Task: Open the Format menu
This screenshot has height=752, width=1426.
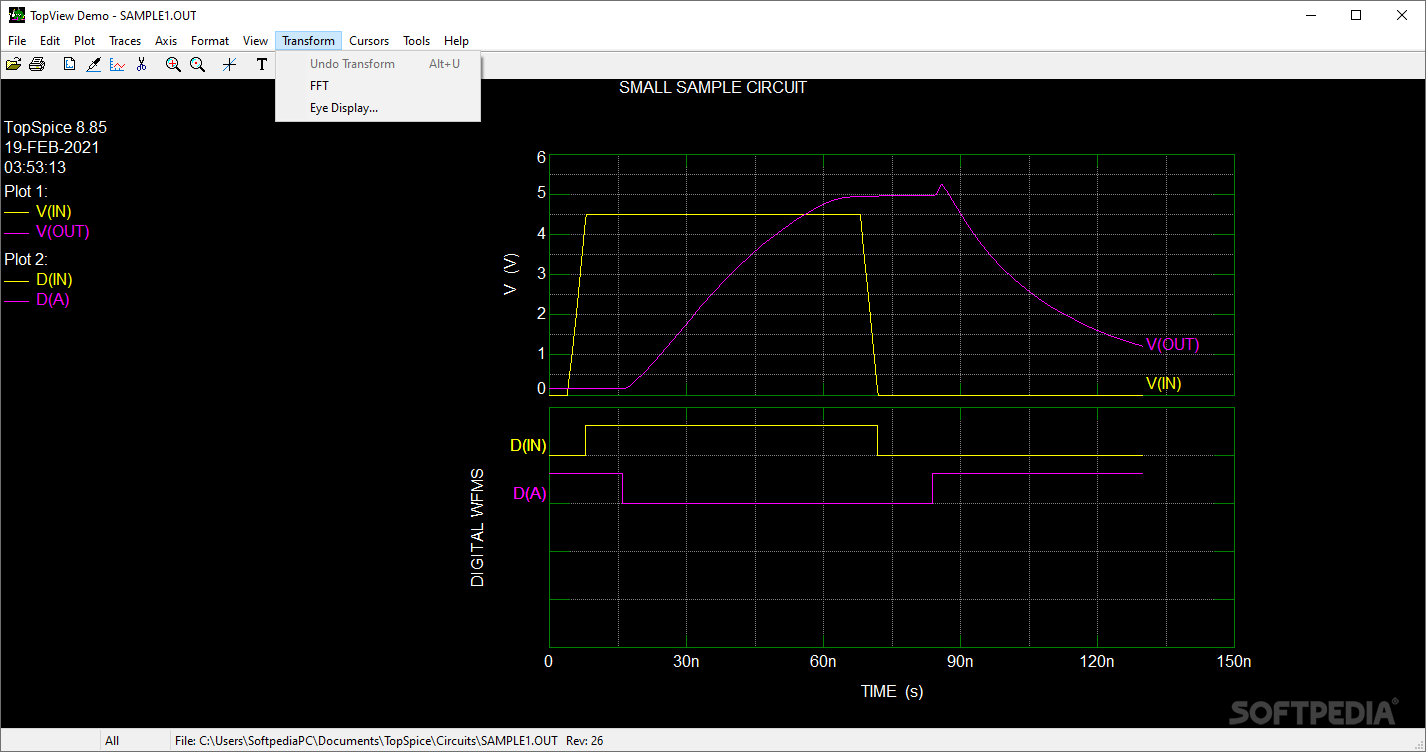Action: click(210, 41)
